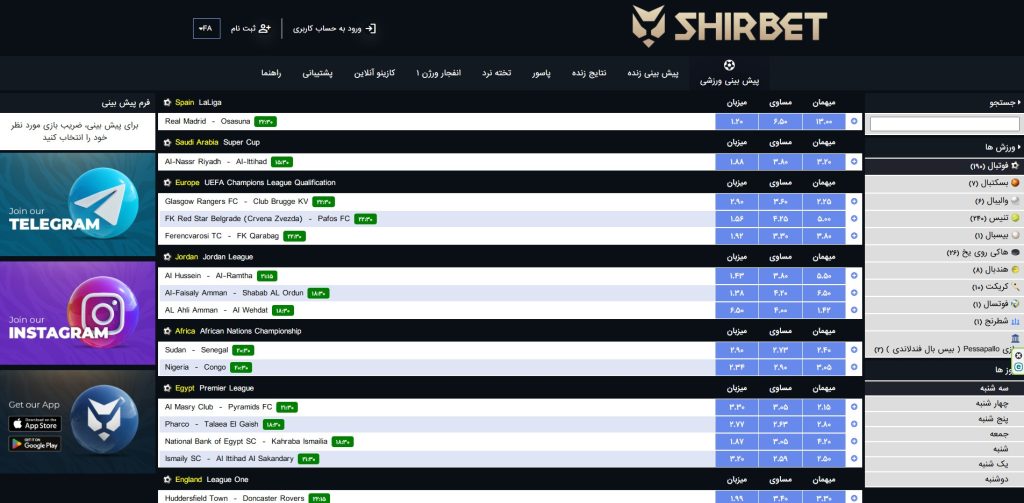The image size is (1024, 503).
Task: Open the انفجار ورژن ۱ menu item
Action: (438, 73)
